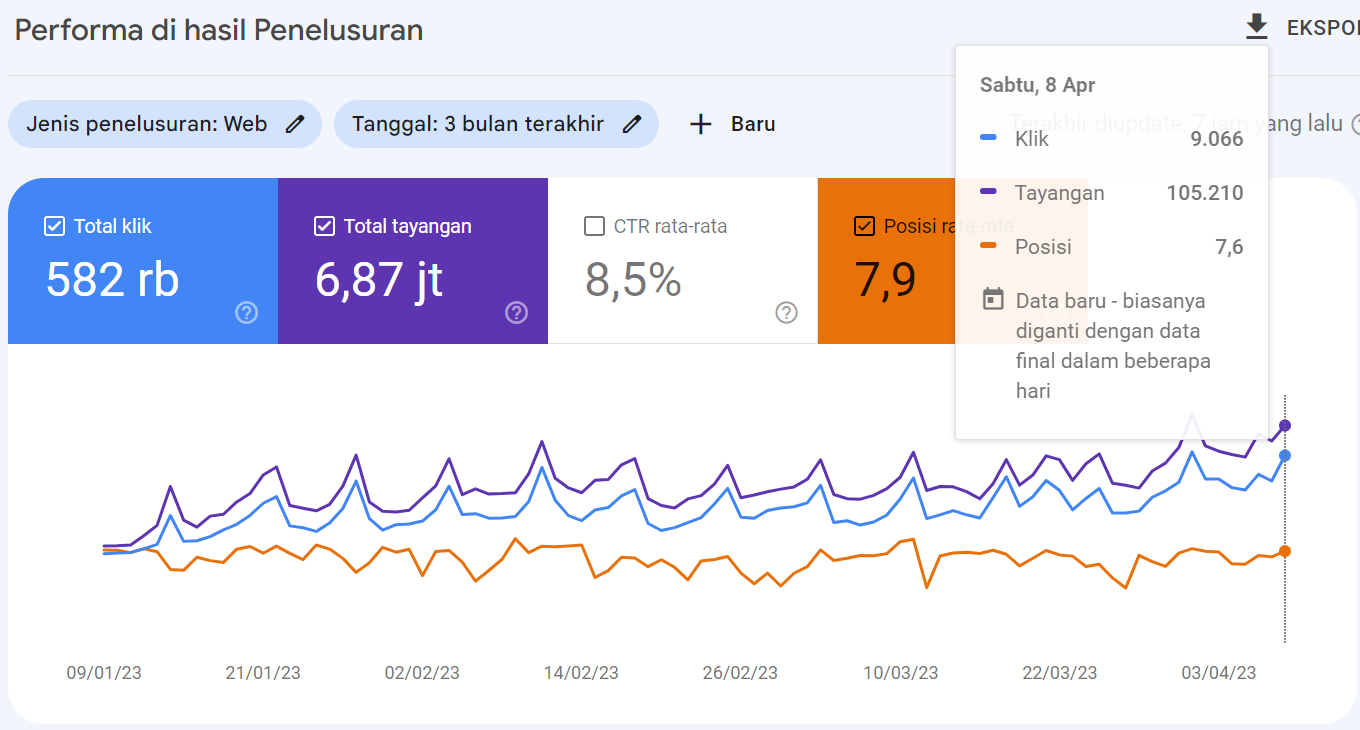Click the 7,6 Posisi value in tooltip
This screenshot has width=1360, height=730.
click(x=1230, y=247)
